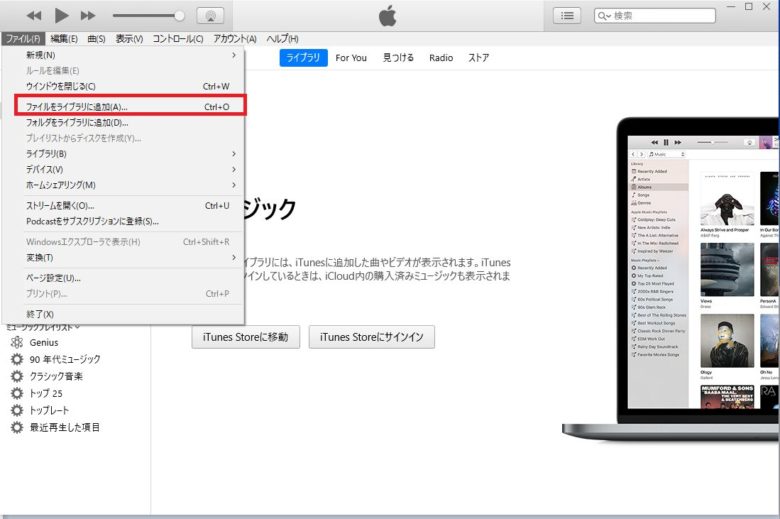Select フォルダをライブラリに追加(D)... entry
The width and height of the screenshot is (780, 519).
[123, 122]
